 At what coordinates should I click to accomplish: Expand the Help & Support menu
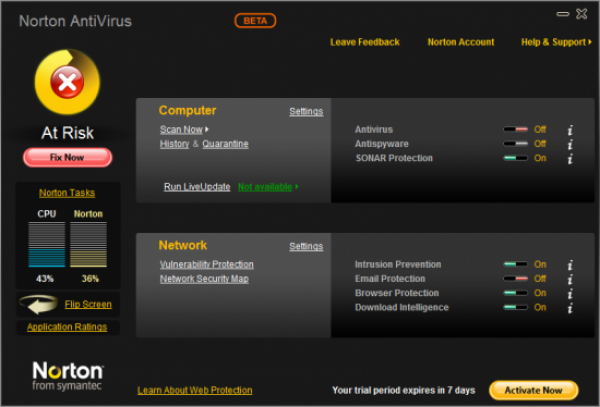[x=556, y=42]
